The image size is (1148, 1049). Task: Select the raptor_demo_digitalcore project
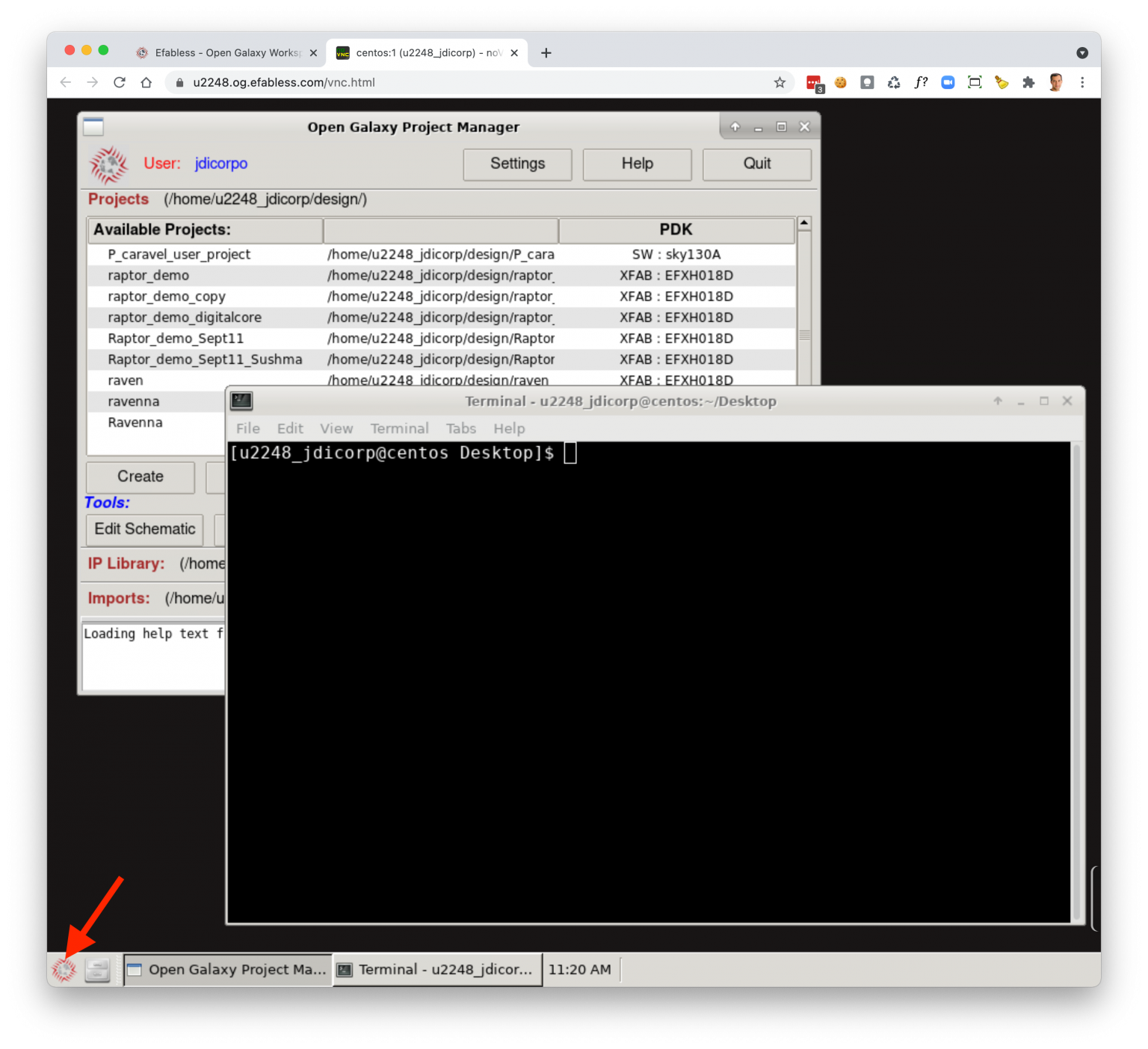point(442,318)
